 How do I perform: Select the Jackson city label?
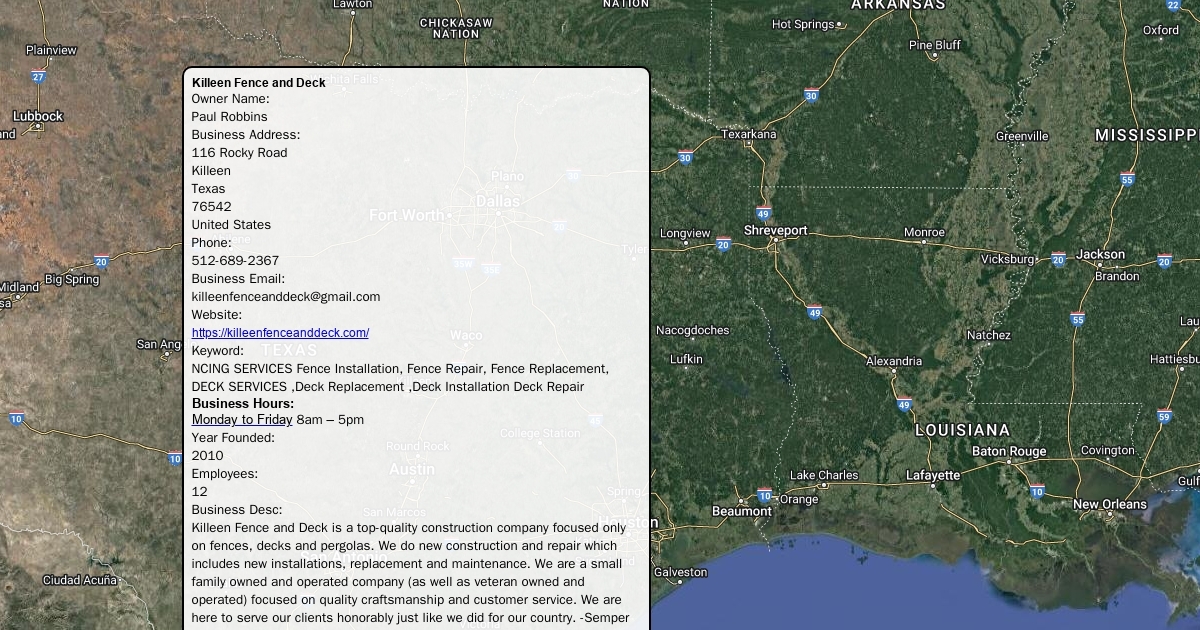[1101, 254]
